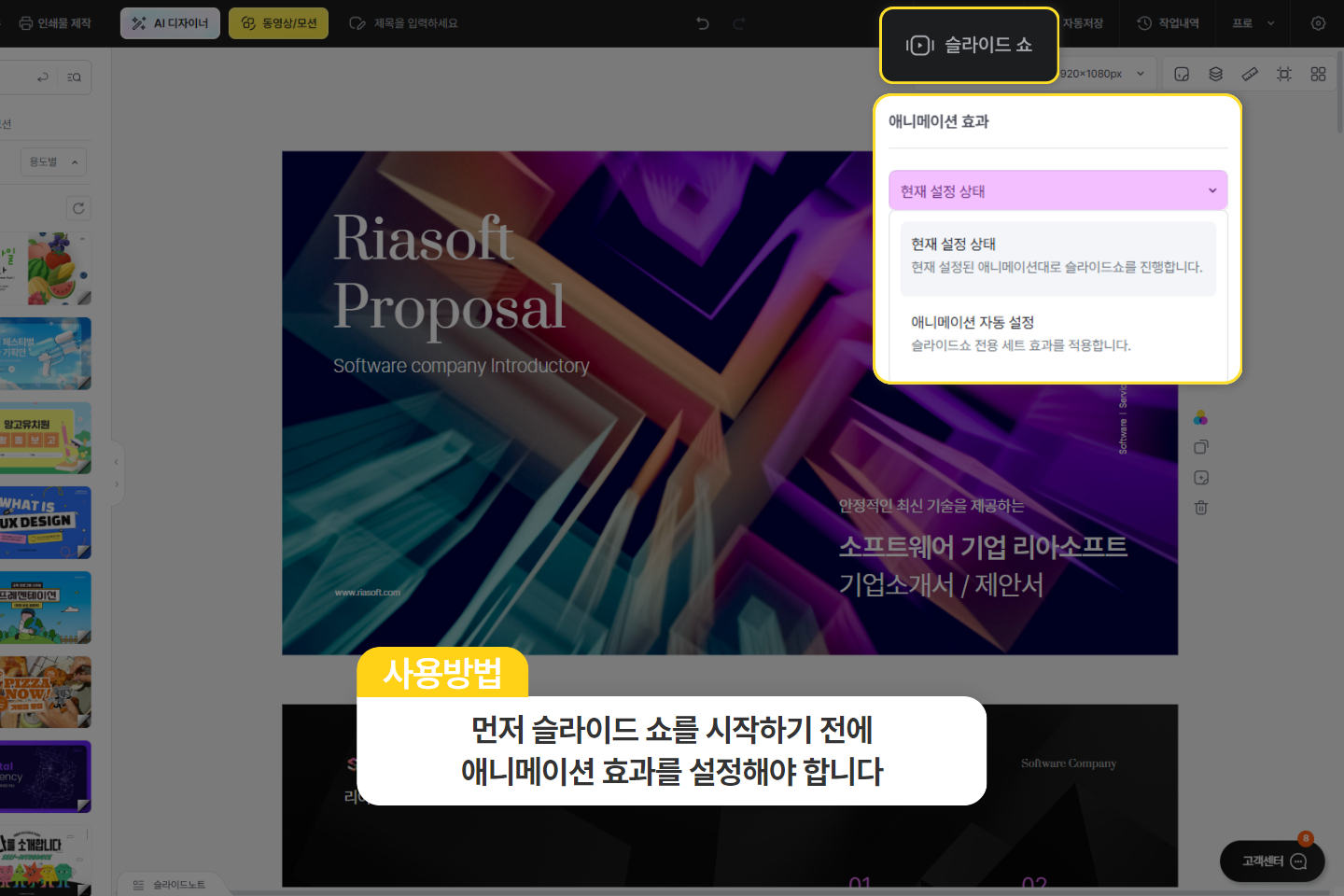Add a new page with the plus icon
1344x896 pixels.
coord(1201,478)
